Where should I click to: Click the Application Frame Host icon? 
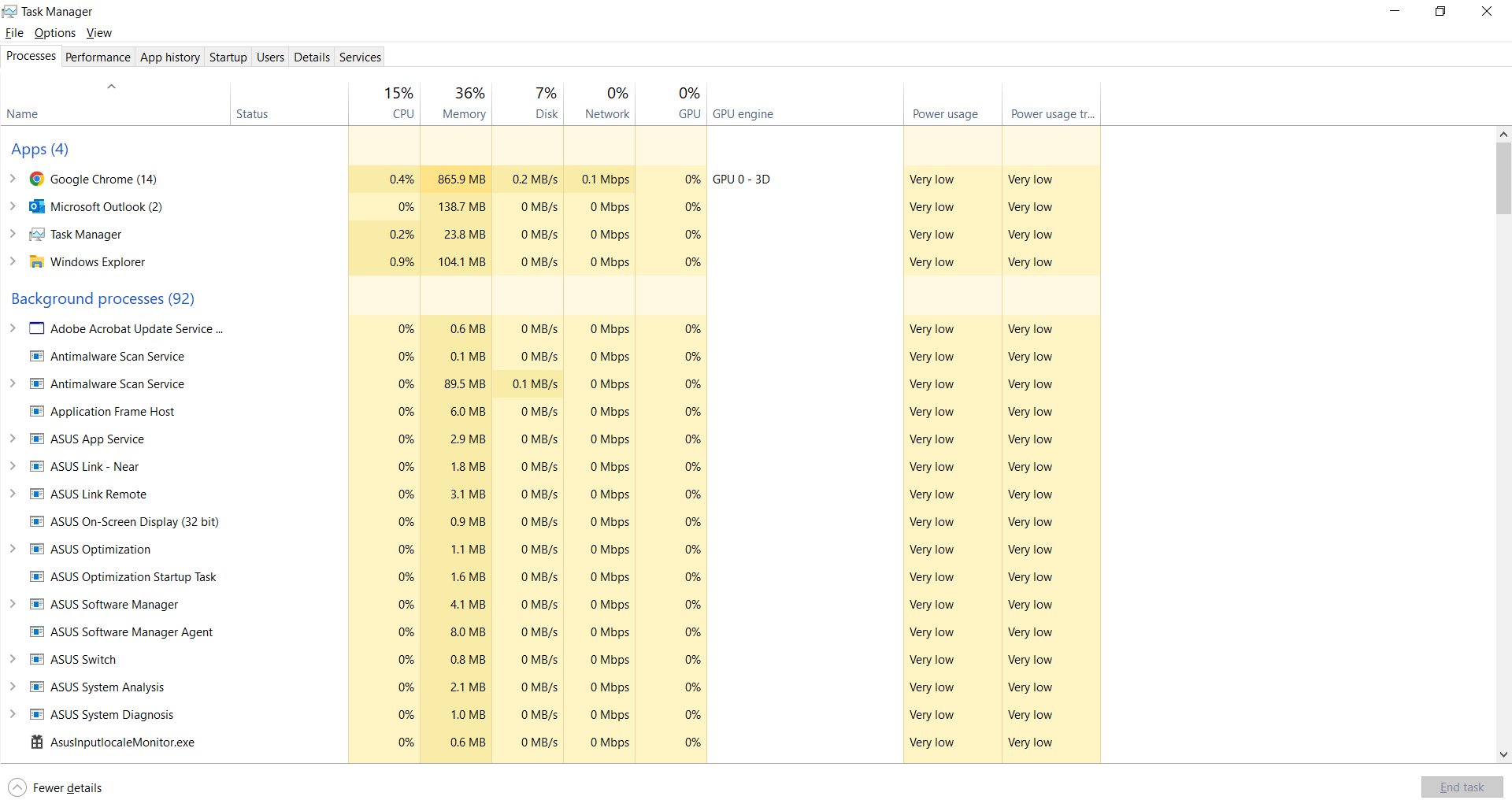coord(36,411)
